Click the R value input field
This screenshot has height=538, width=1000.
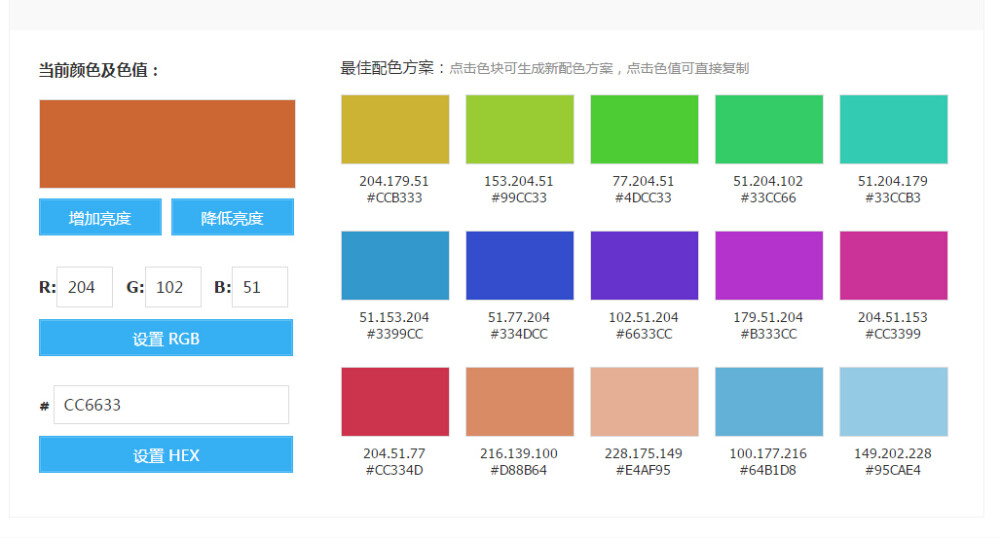coord(84,287)
